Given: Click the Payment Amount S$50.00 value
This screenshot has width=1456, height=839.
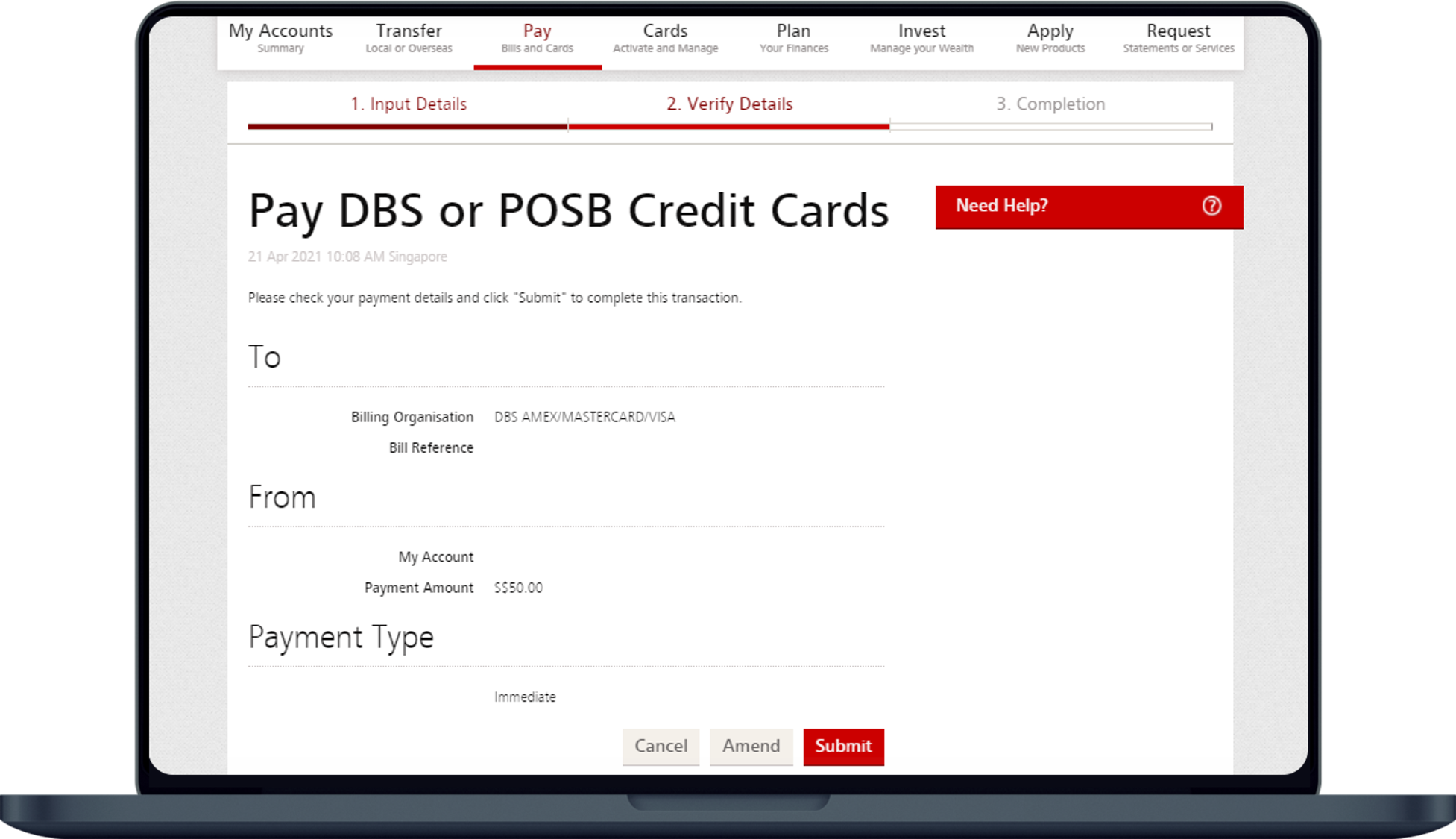Looking at the screenshot, I should point(518,588).
